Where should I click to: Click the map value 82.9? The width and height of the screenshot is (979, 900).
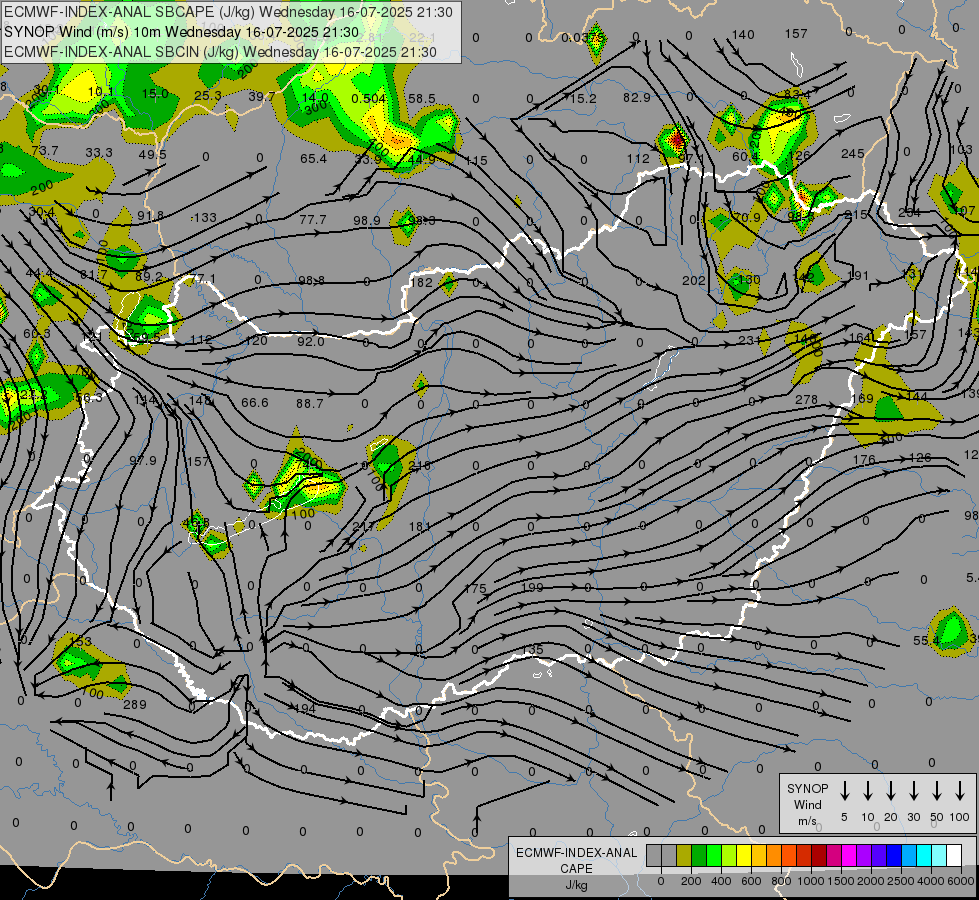click(x=637, y=97)
